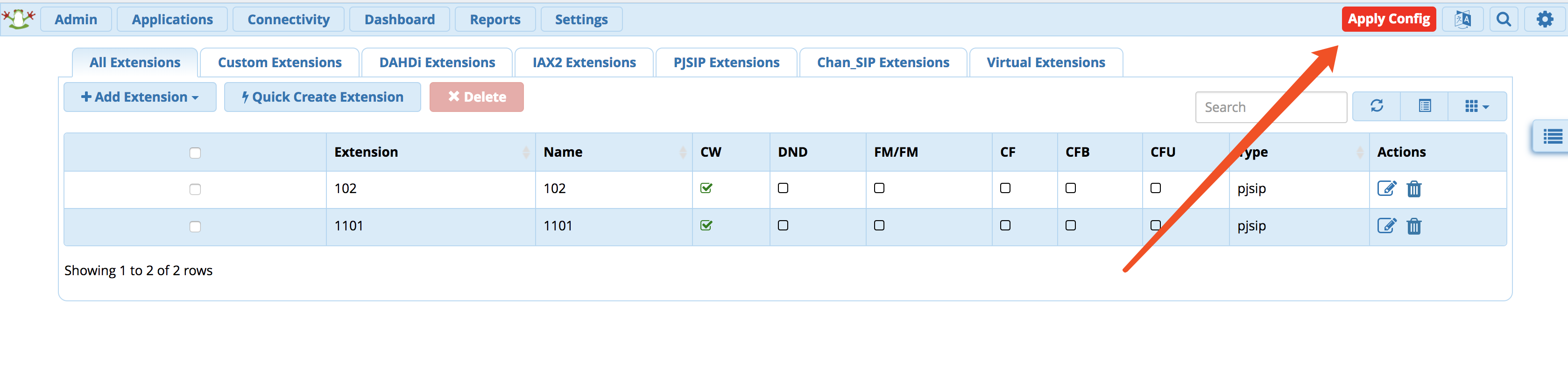Click the magnifier search icon in top bar
This screenshot has height=375, width=1568.
[x=1504, y=20]
